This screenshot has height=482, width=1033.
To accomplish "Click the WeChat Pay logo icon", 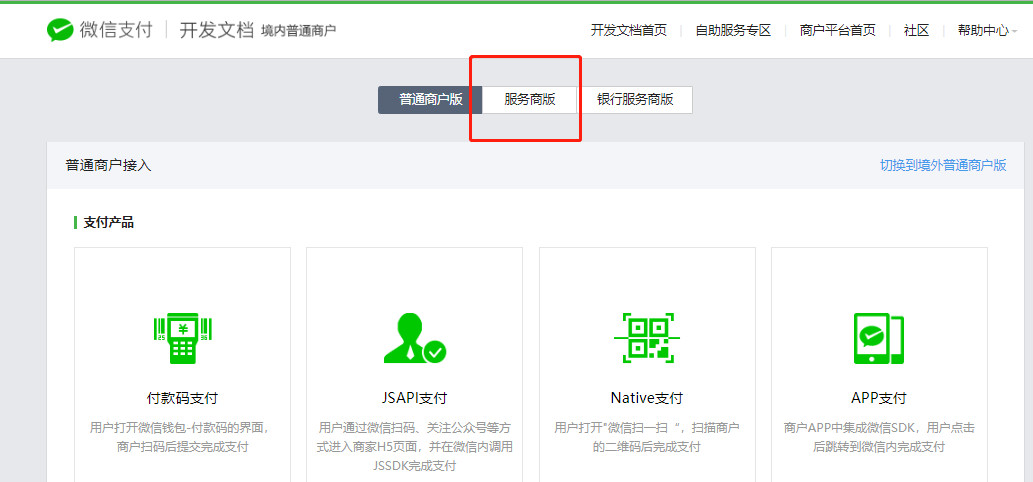I will pos(60,30).
